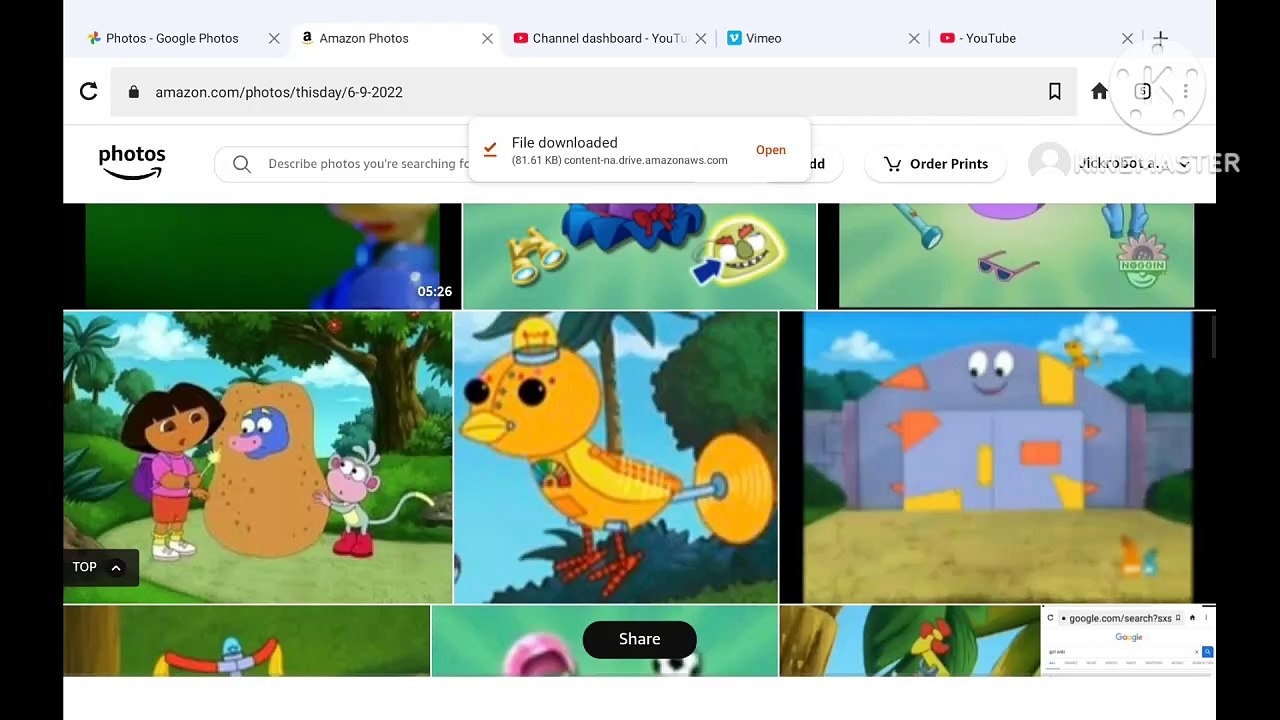Viewport: 1280px width, 720px height.
Task: Open the browser three-dot menu
Action: click(1186, 92)
